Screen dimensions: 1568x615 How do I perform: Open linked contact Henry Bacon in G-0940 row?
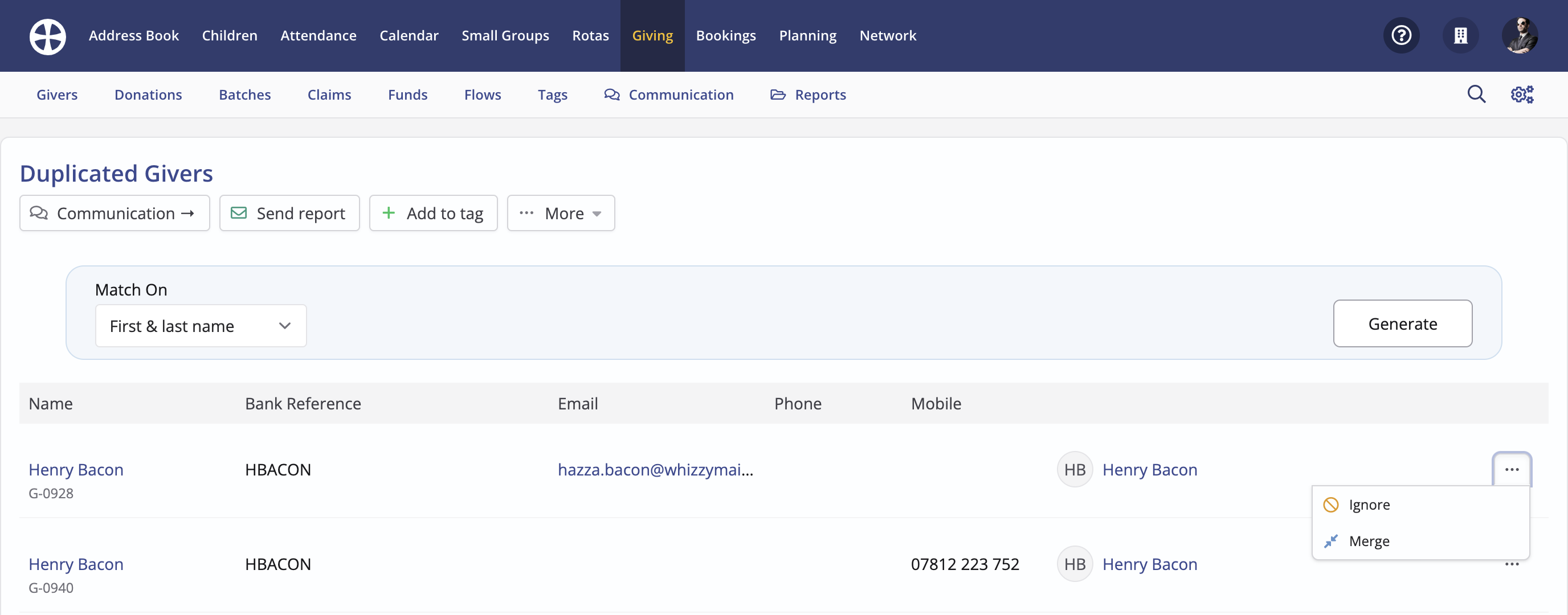point(1149,564)
